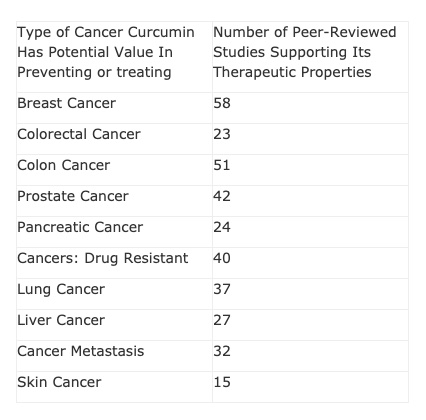Click the Number of Peer-Reviewed Studies header
Image resolution: width=426 pixels, height=420 pixels.
[305, 52]
